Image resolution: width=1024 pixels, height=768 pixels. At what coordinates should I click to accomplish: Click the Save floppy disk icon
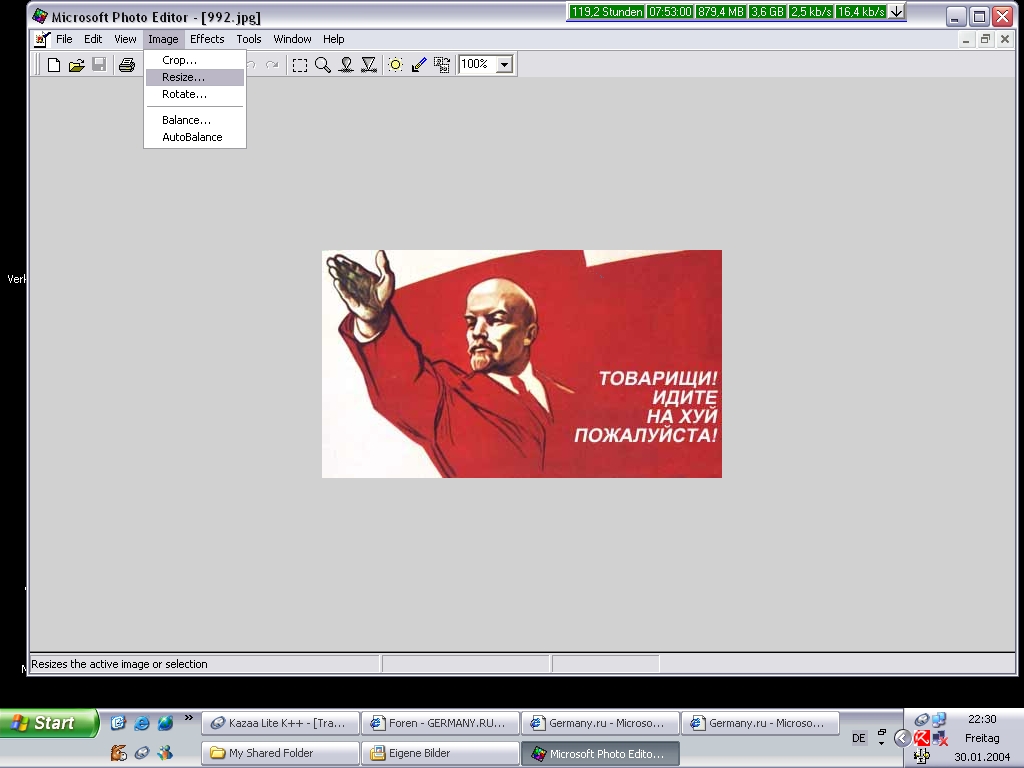click(x=99, y=65)
